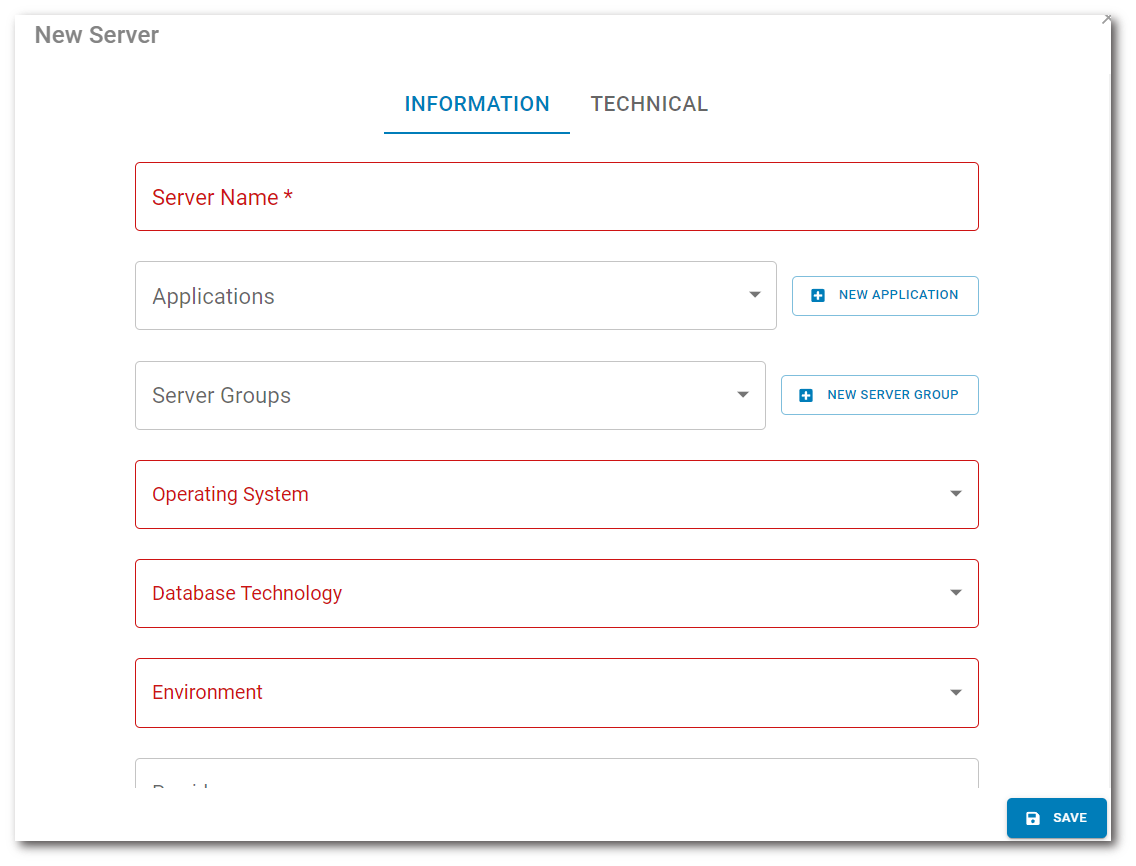The image size is (1136, 866).
Task: Expand the Server Groups dropdown arrow
Action: point(743,394)
